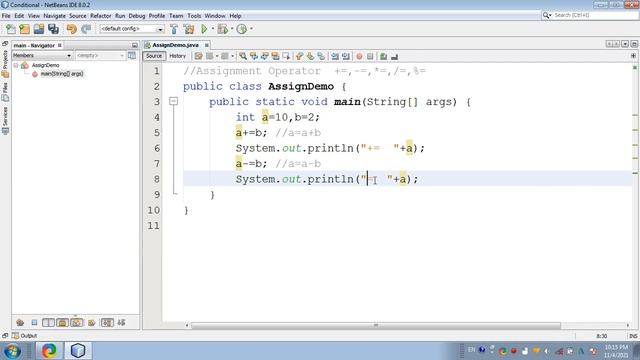640x360 pixels.
Task: Click the Comment editor toolbar icon
Action: point(383,56)
